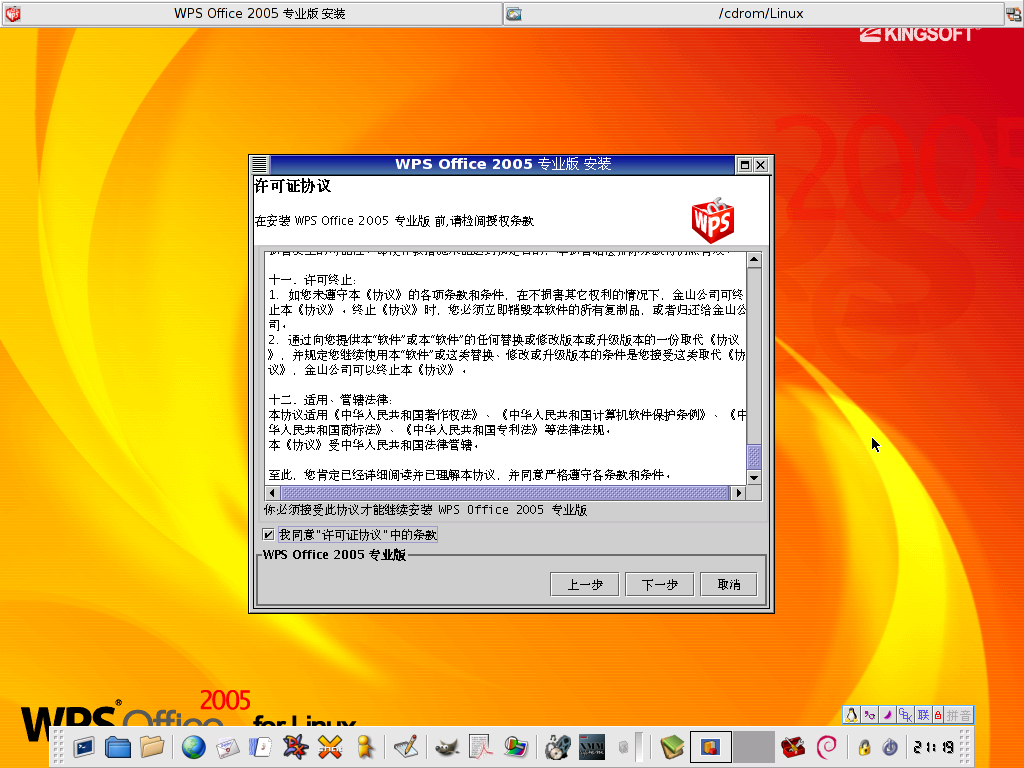
Task: Select the WPS Office 2005 专业版 安装 taskbar entry
Action: tap(252, 14)
